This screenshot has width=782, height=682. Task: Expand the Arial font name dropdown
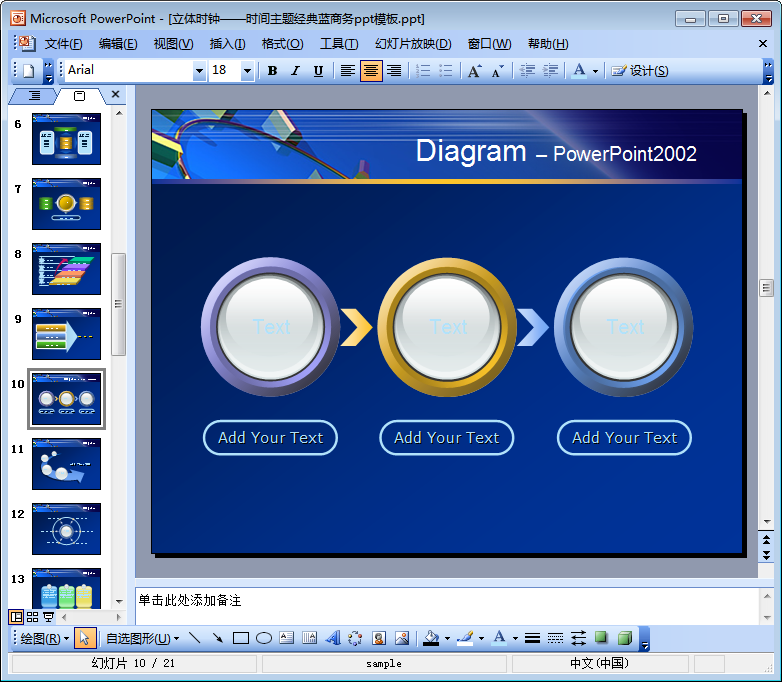pyautogui.click(x=199, y=70)
